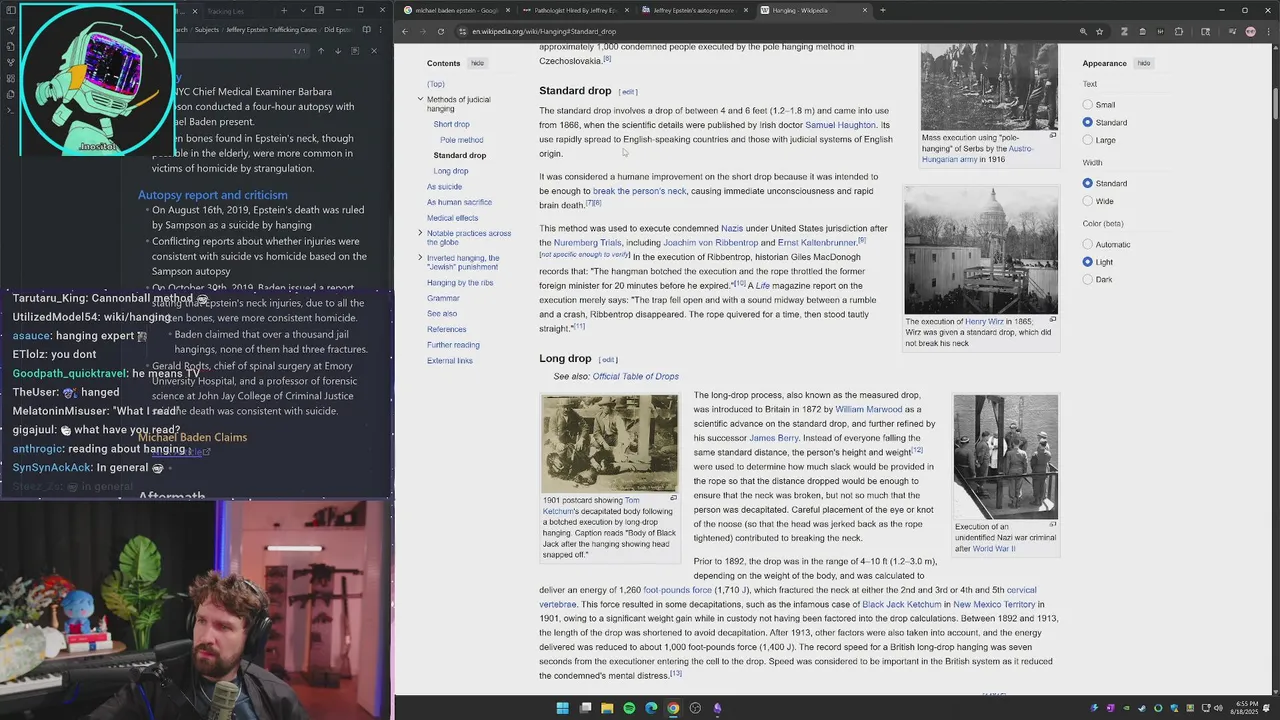Click the Chrome address bar URL
The image size is (1280, 720).
pos(544,31)
